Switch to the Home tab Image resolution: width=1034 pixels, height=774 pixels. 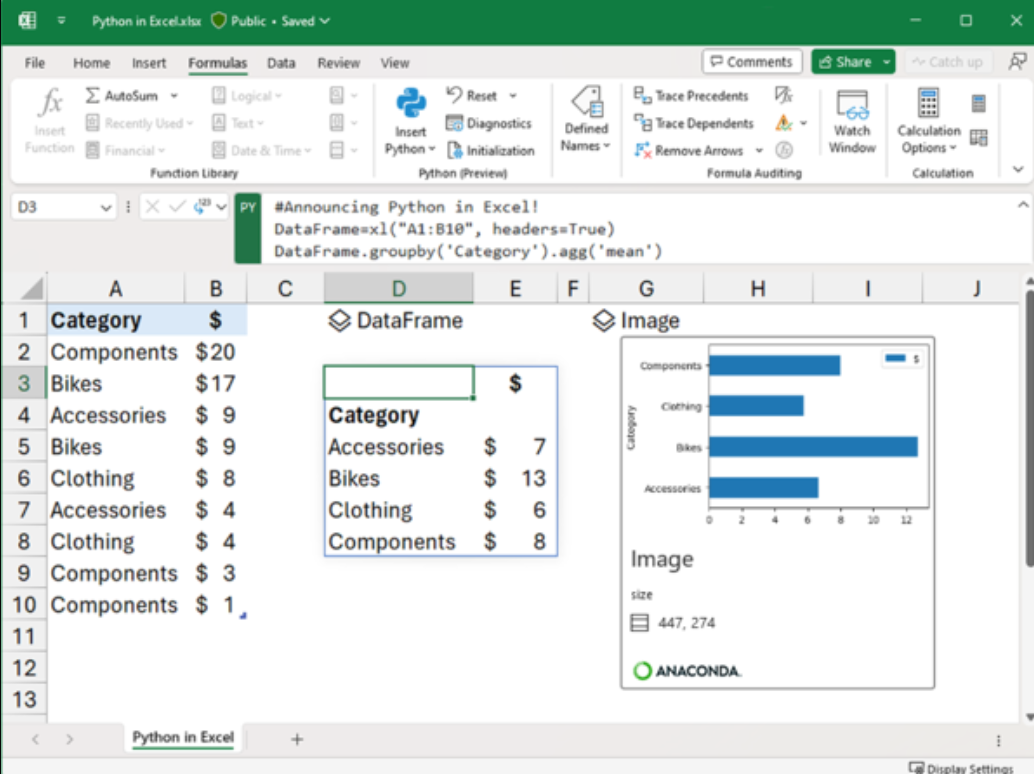click(92, 63)
